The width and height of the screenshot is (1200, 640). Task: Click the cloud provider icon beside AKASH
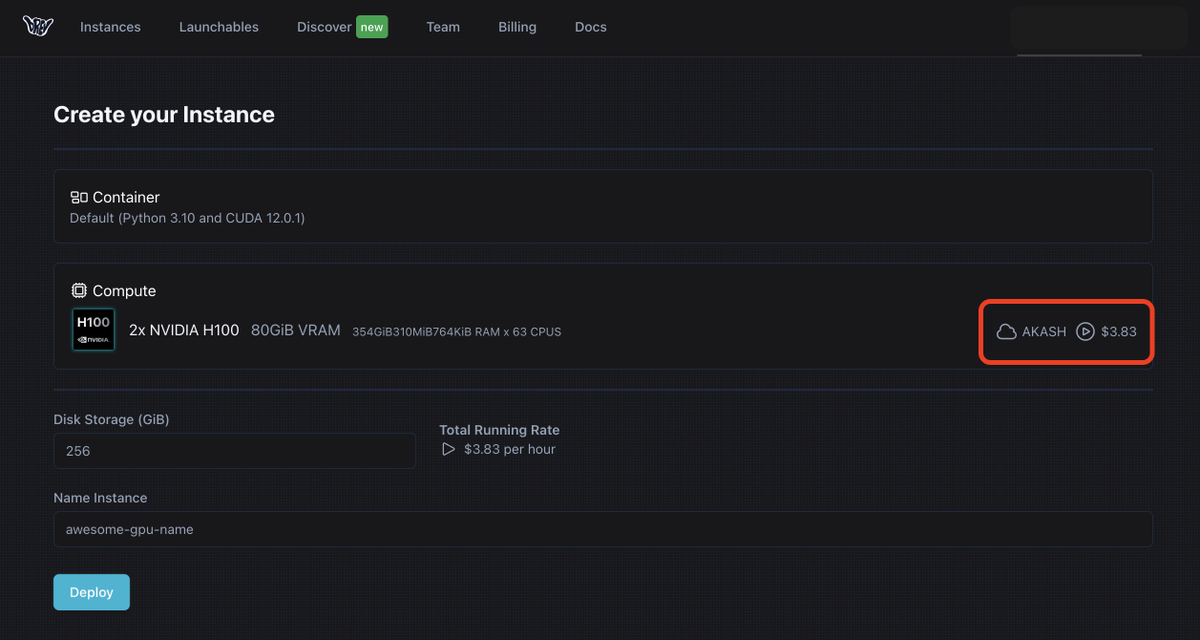[1006, 331]
